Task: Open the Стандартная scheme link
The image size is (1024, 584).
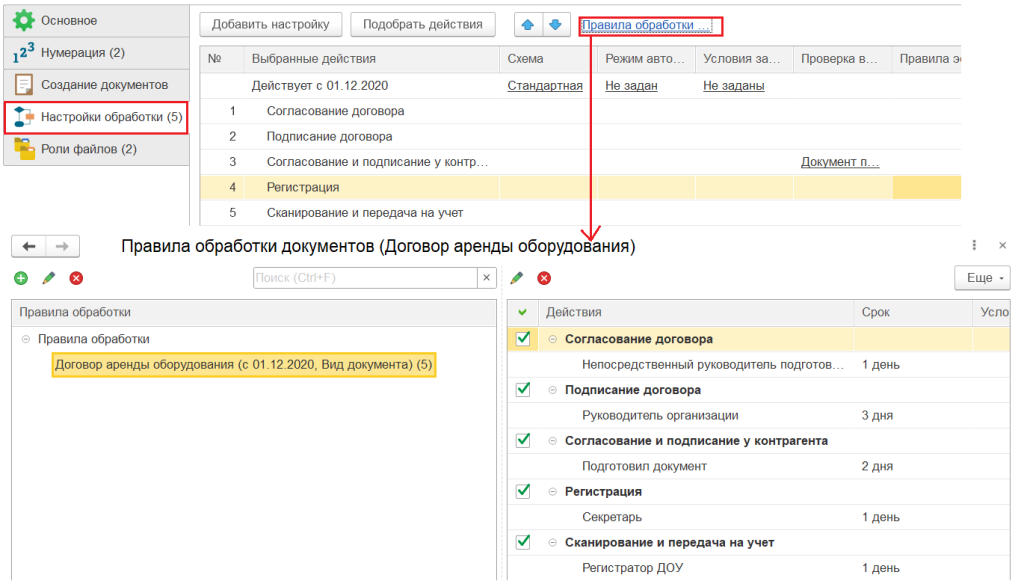Action: 545,86
